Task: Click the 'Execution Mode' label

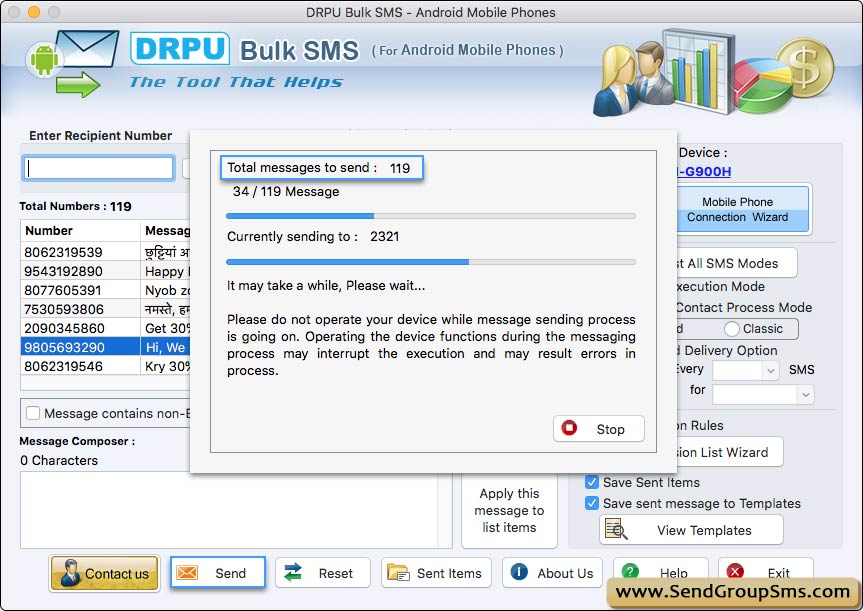Action: (x=720, y=286)
